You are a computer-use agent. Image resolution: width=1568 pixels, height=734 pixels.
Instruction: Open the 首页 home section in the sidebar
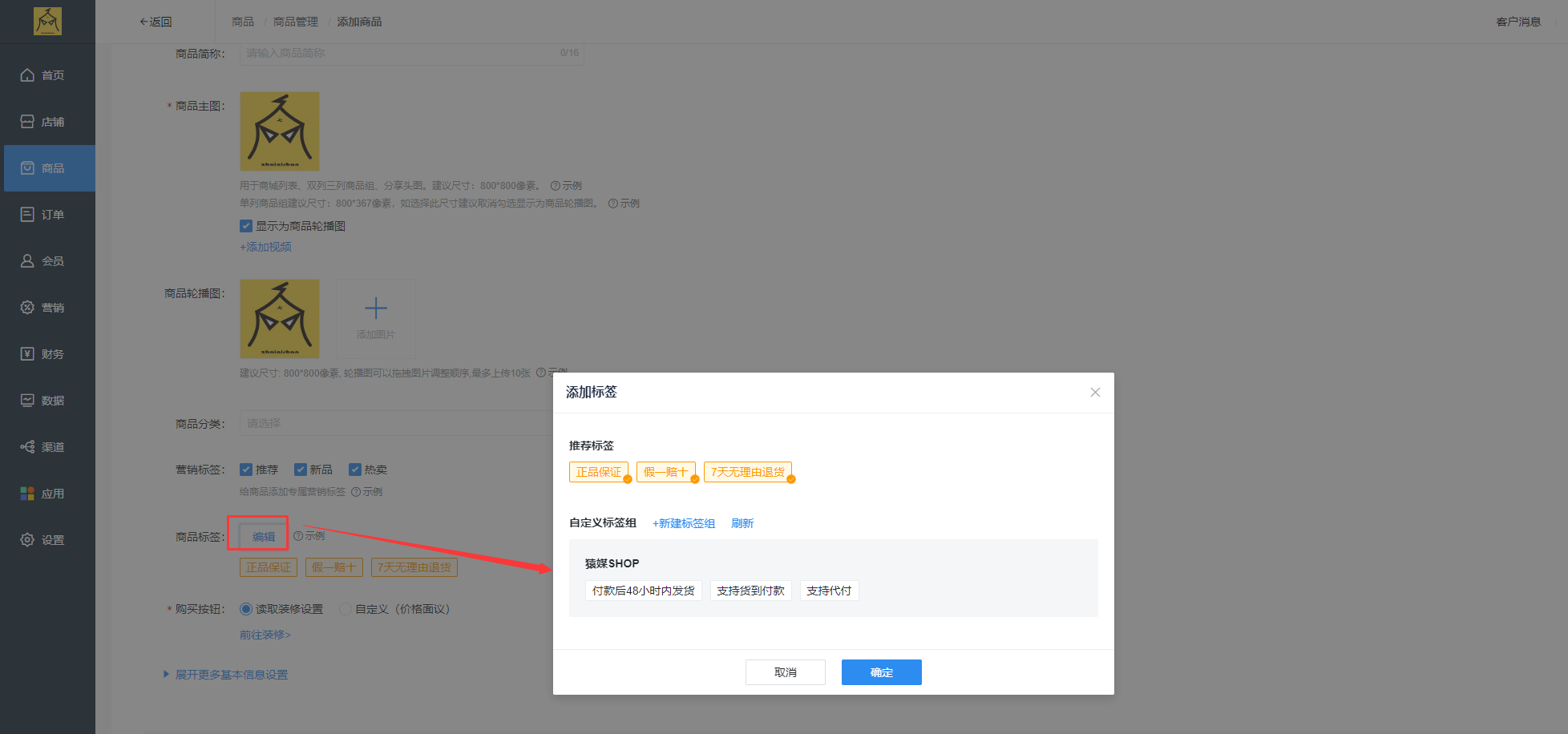click(x=48, y=75)
